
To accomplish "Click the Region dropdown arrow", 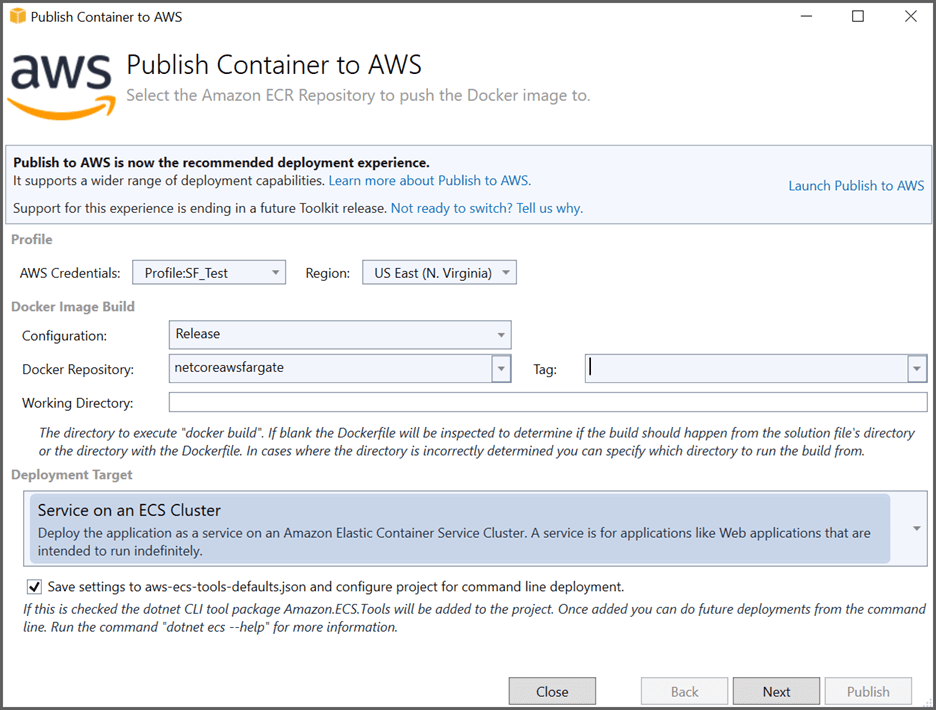I will point(505,271).
